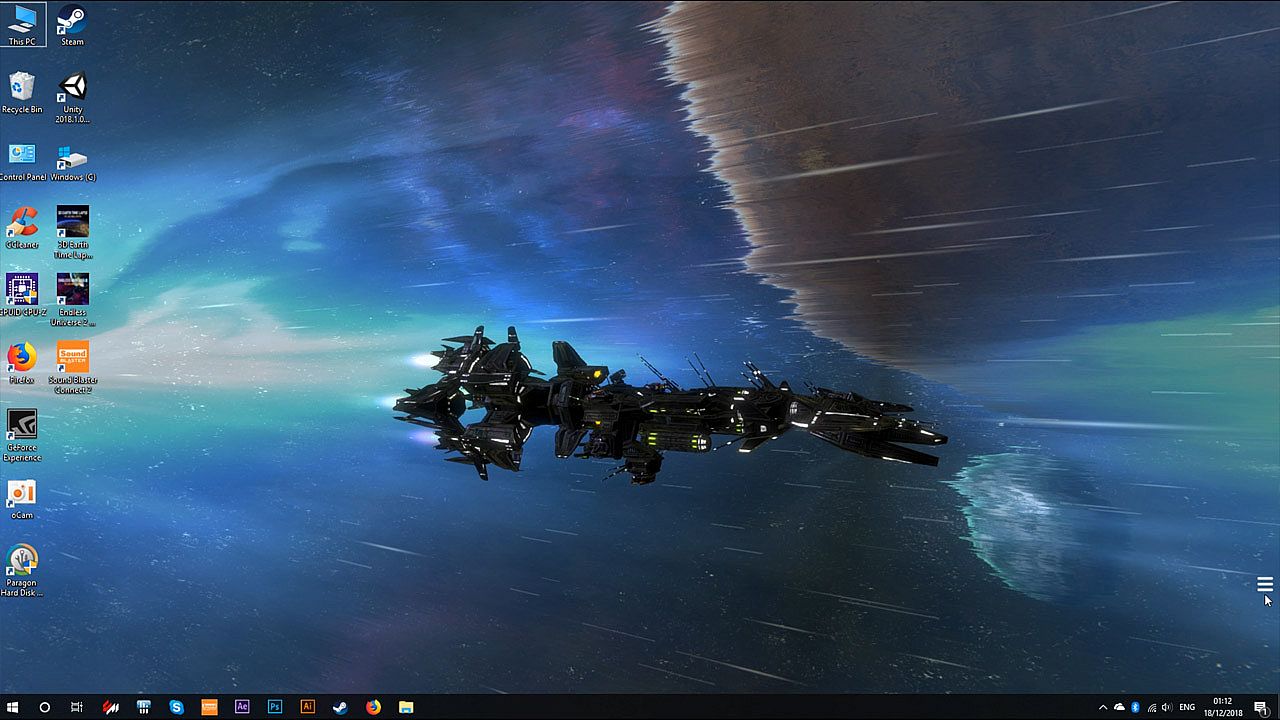
Task: Open OneDrive cloud icon in tray
Action: (1119, 707)
